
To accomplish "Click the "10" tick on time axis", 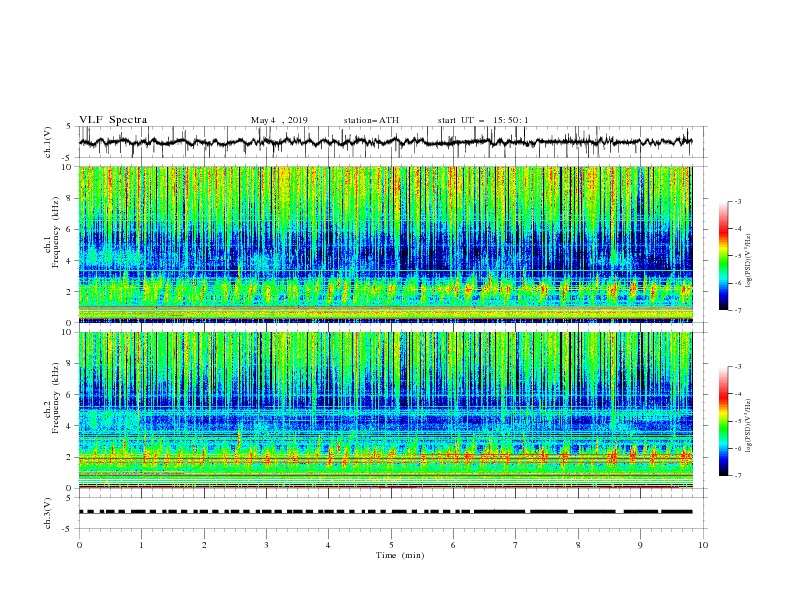I will [703, 545].
